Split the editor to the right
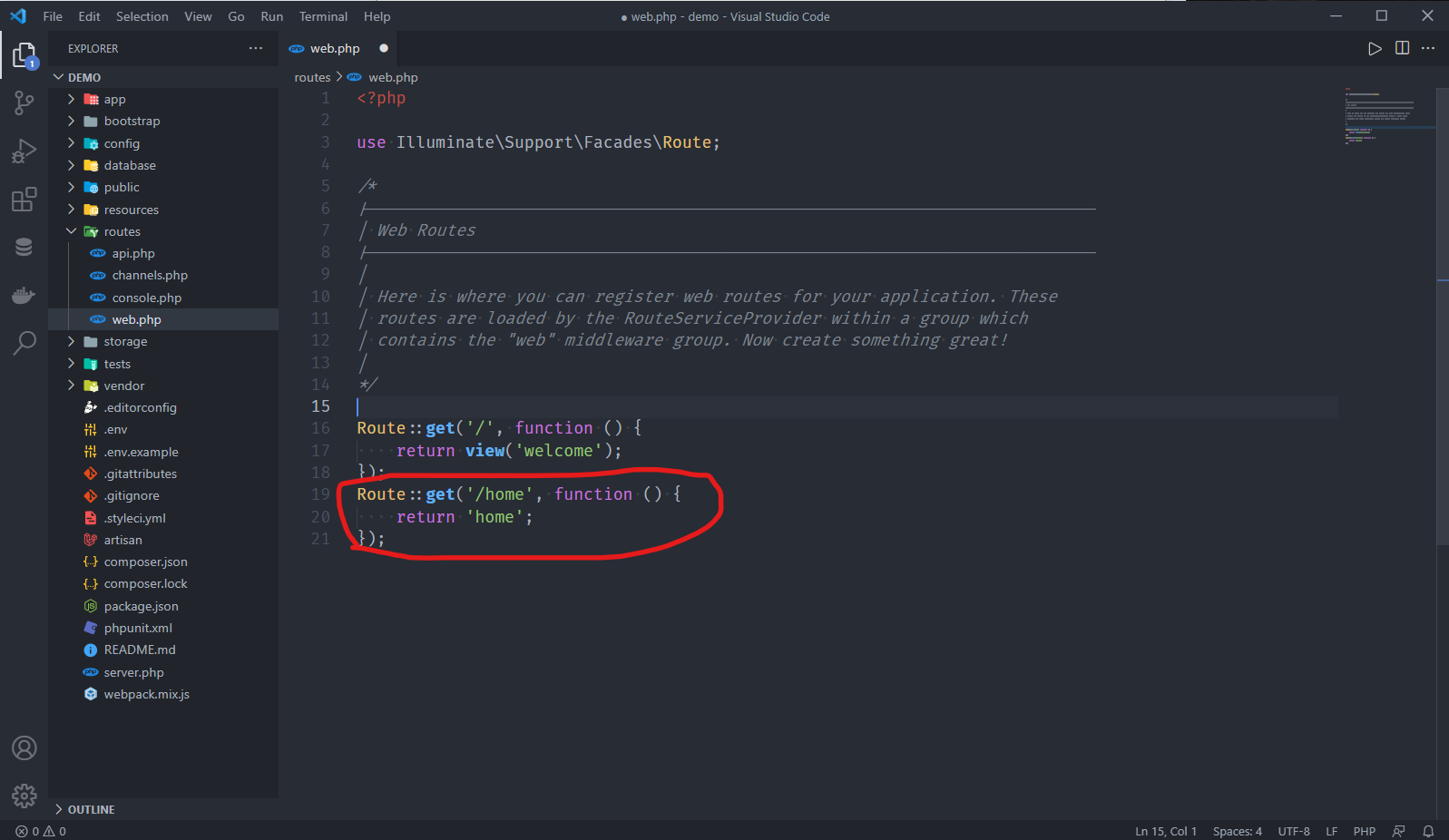This screenshot has height=840, width=1449. [x=1402, y=48]
